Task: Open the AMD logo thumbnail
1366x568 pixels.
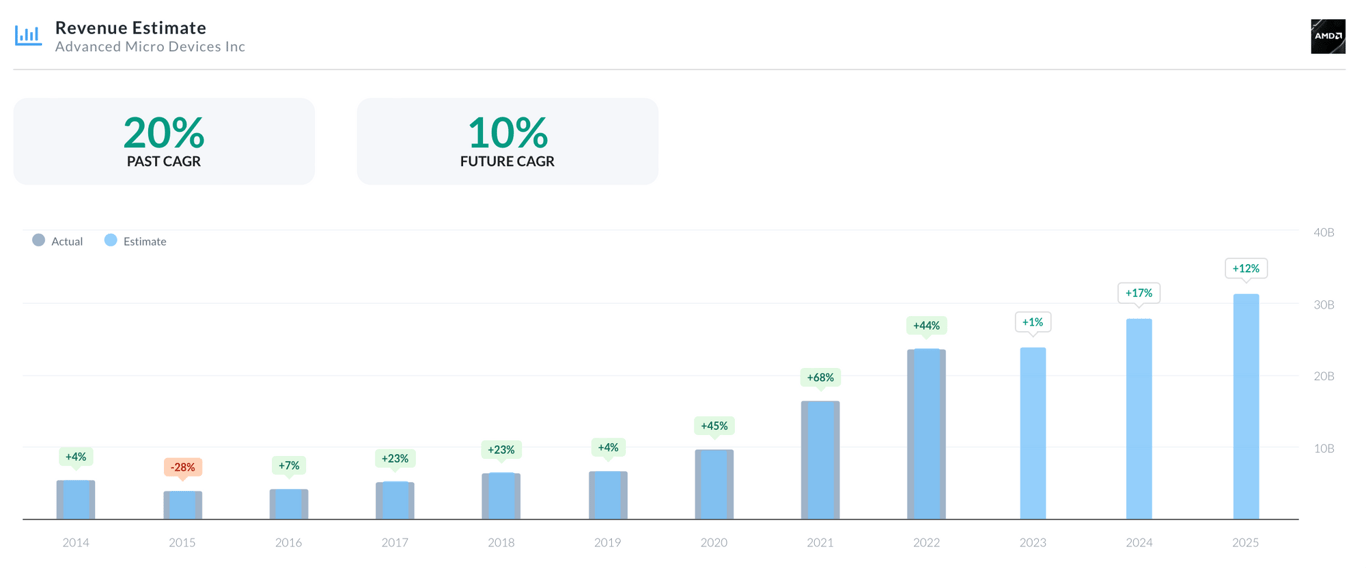Action: tap(1328, 36)
